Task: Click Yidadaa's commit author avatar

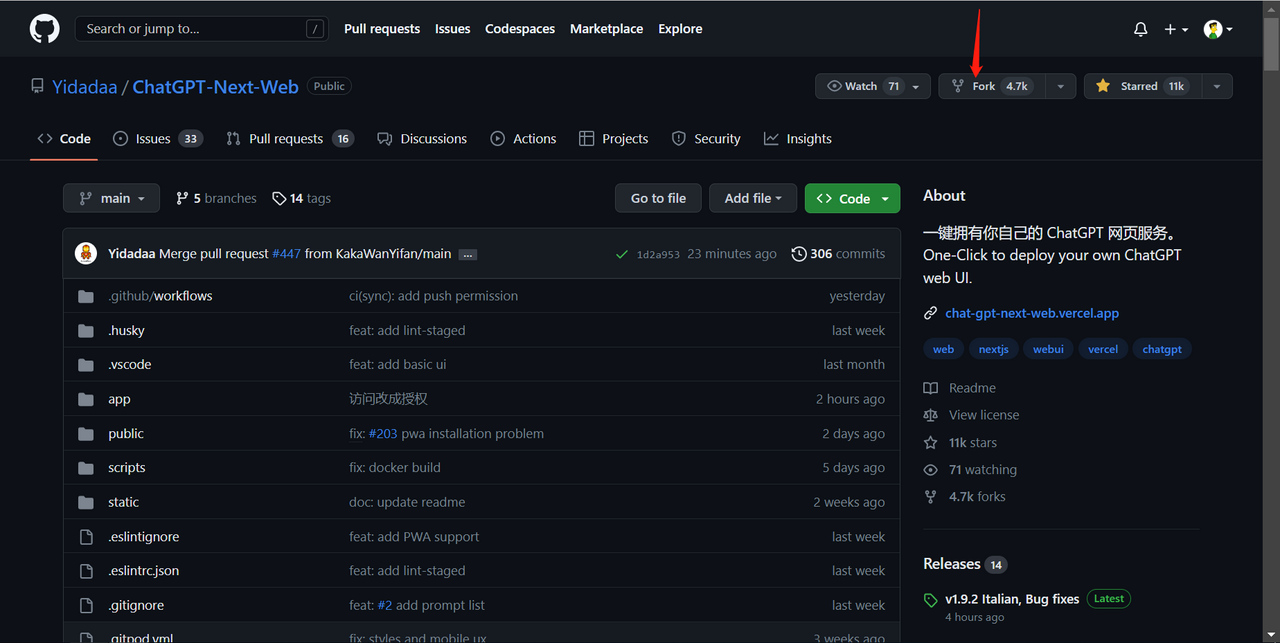Action: pos(86,253)
